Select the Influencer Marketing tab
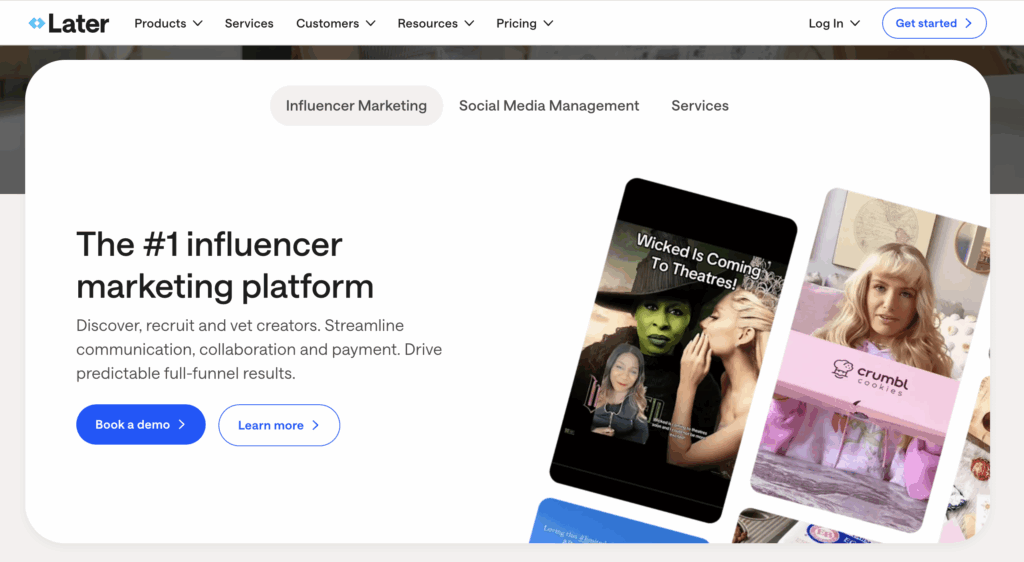Image resolution: width=1024 pixels, height=562 pixels. coord(356,106)
